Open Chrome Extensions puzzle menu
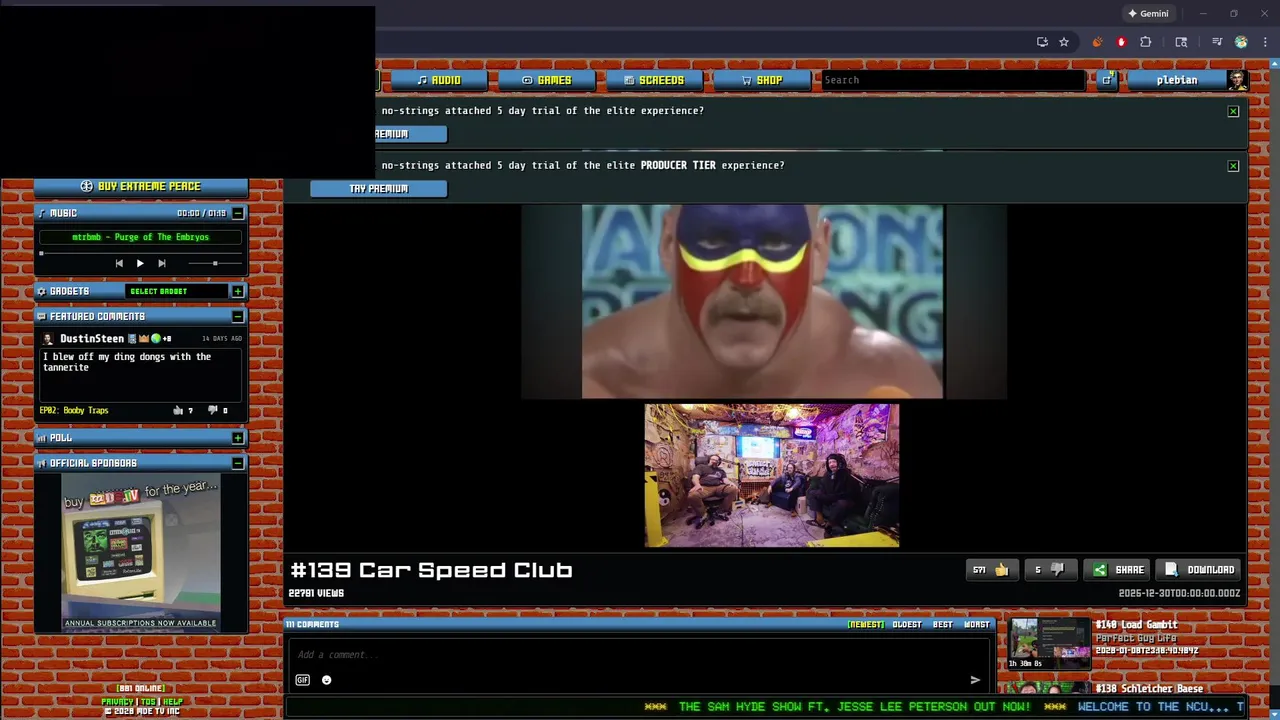 coord(1146,42)
